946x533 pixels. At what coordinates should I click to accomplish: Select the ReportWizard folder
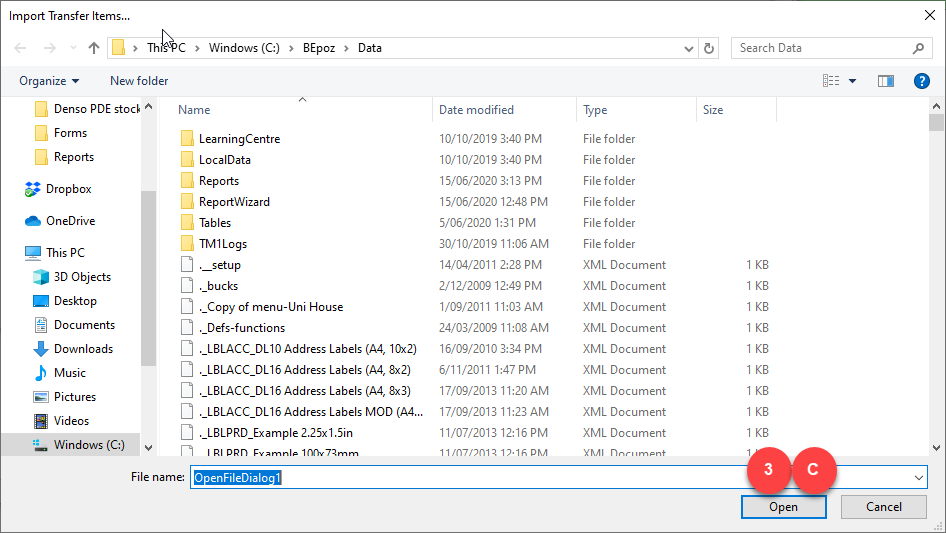coord(234,202)
